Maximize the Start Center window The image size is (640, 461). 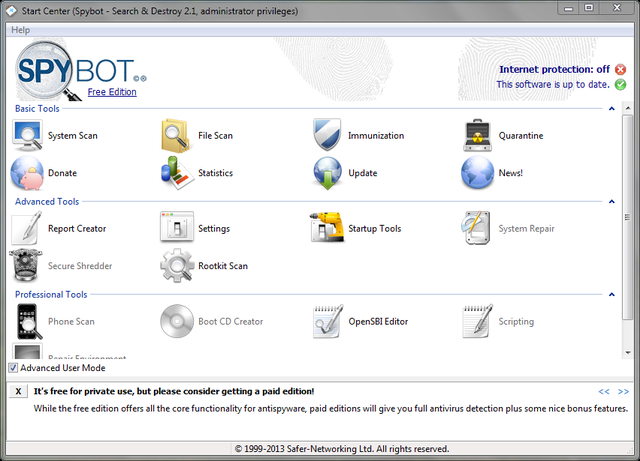pos(589,8)
